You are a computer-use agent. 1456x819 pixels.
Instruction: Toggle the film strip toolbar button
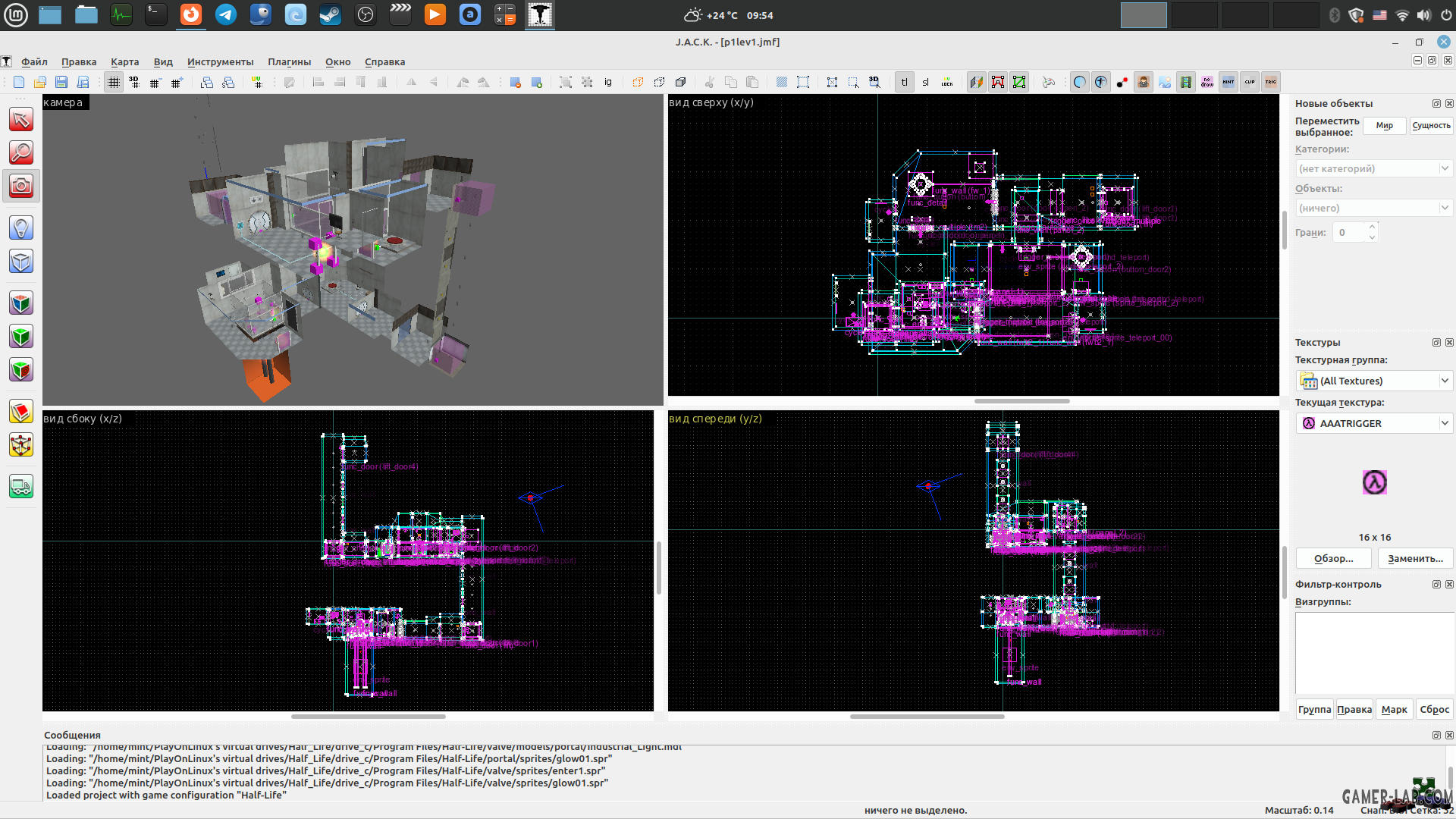[1186, 82]
